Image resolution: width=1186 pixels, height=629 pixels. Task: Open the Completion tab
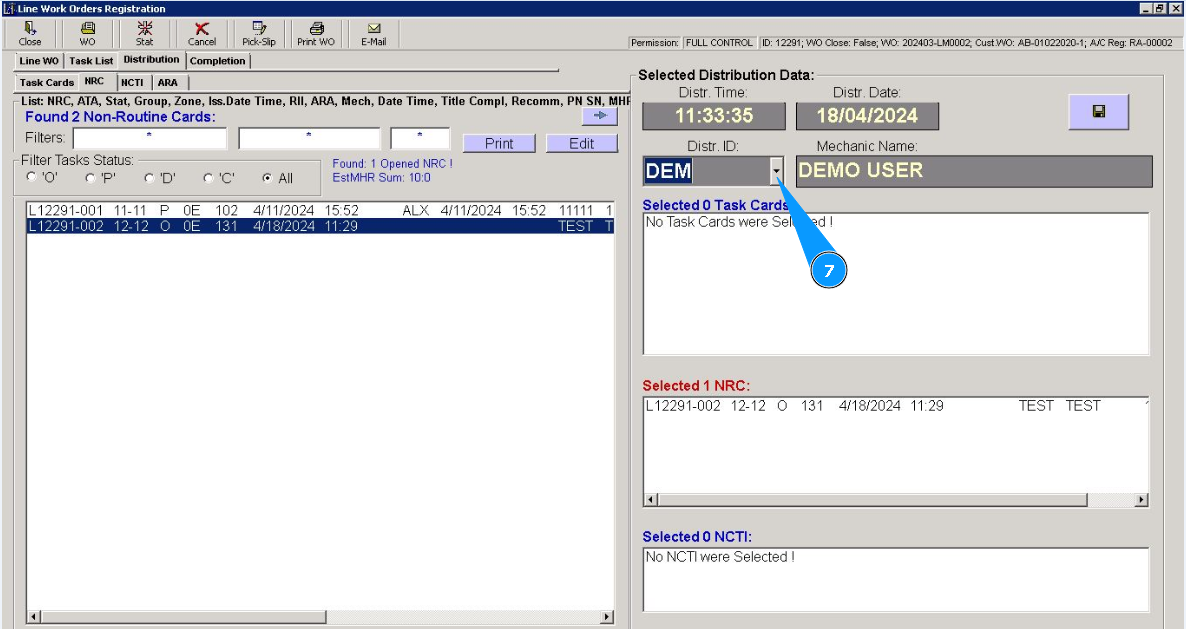pos(218,61)
